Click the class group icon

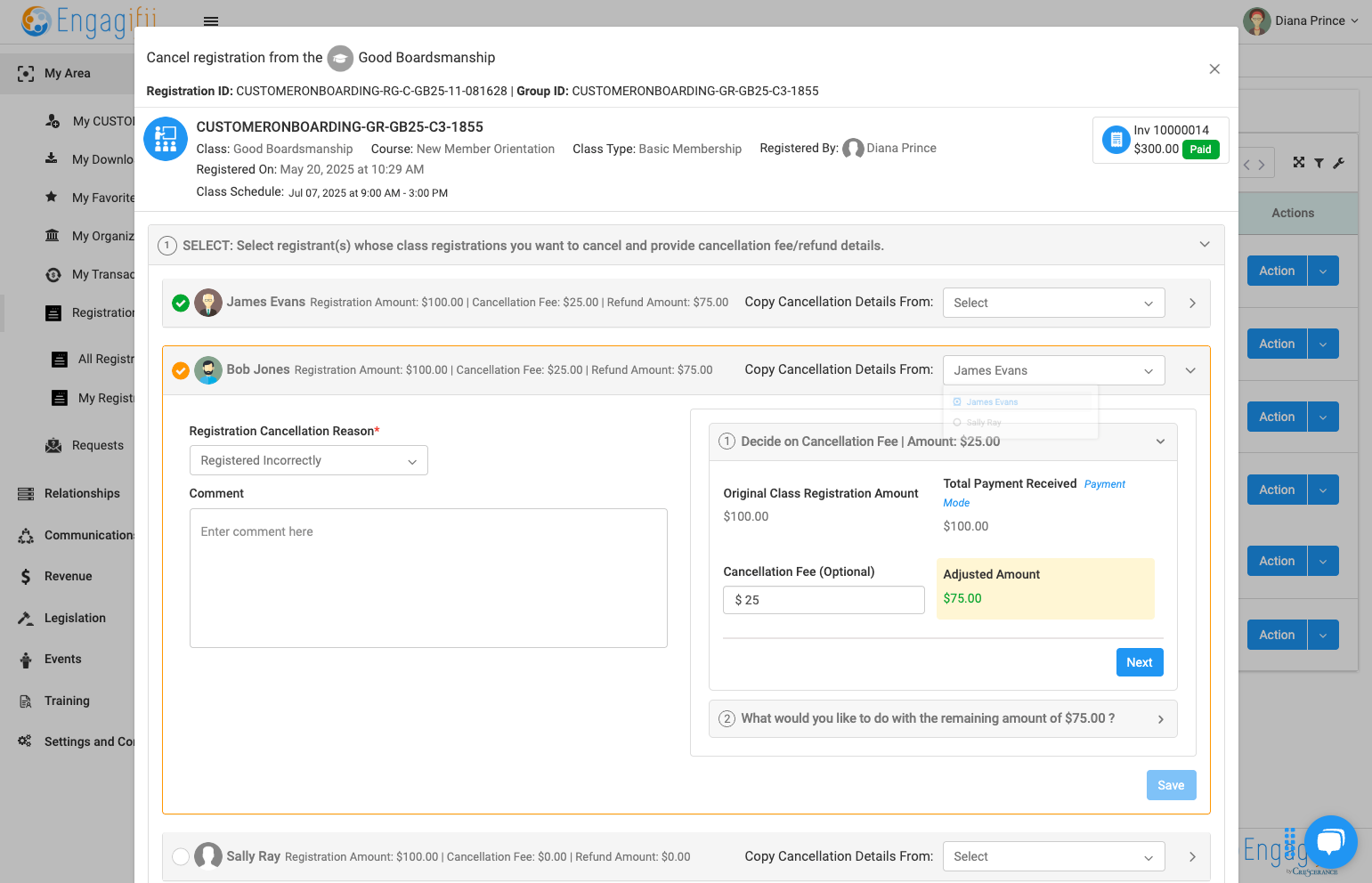coord(166,139)
